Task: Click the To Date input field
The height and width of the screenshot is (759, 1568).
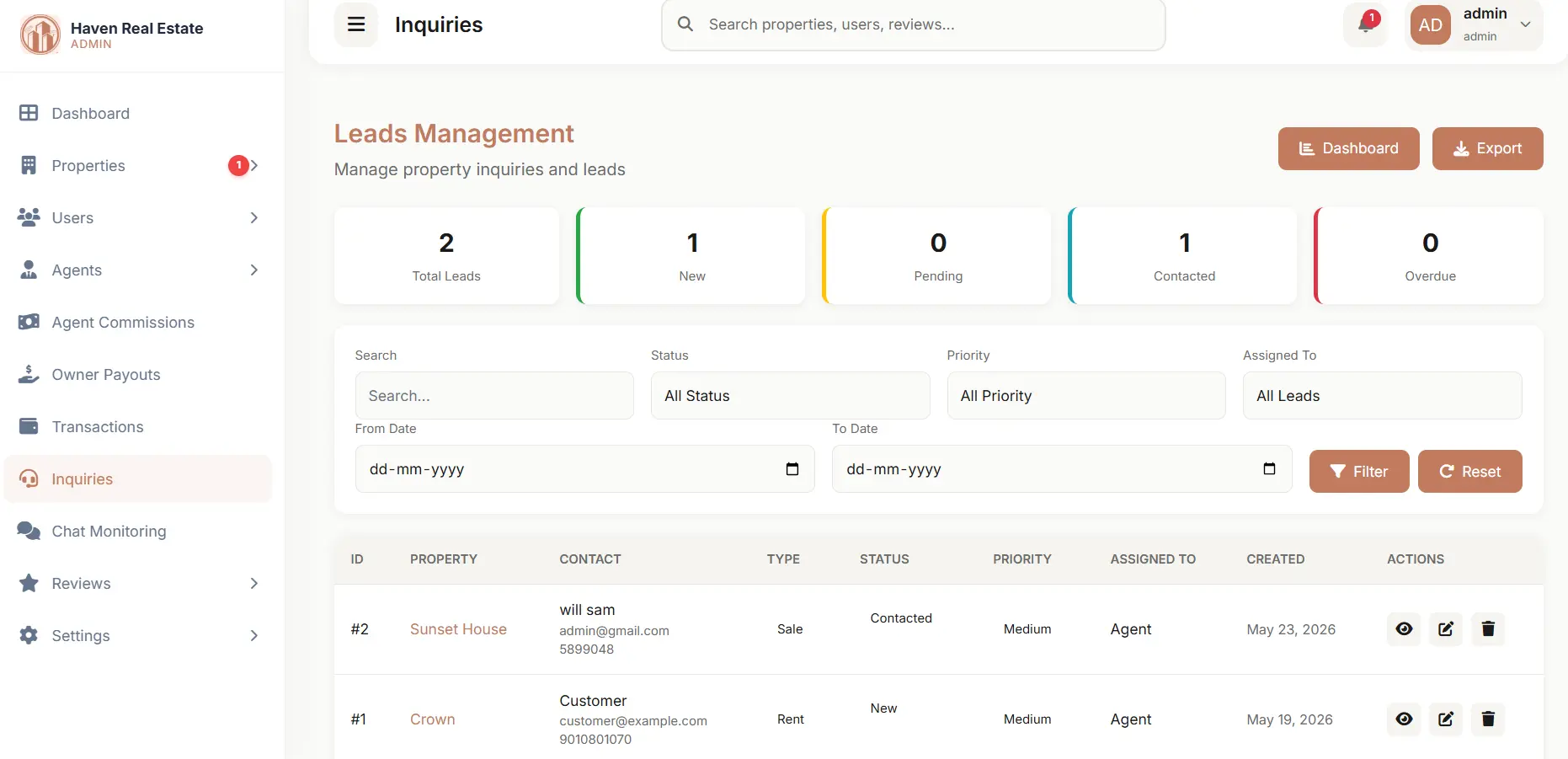Action: coord(1062,469)
